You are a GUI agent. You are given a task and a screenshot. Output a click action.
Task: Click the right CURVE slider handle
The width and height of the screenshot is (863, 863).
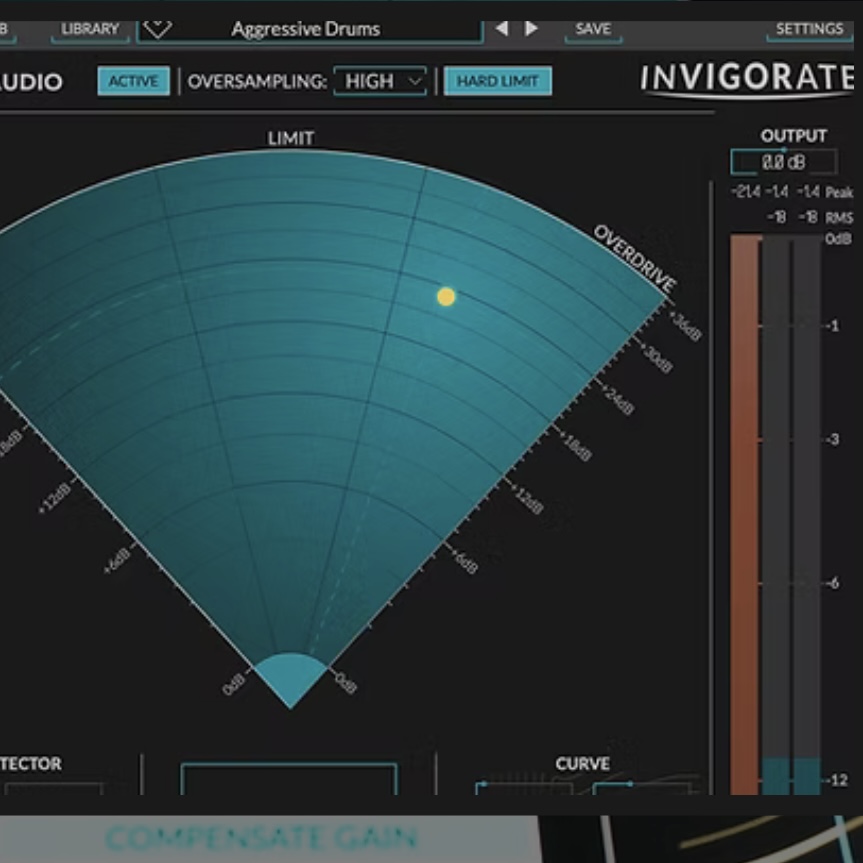coord(630,783)
